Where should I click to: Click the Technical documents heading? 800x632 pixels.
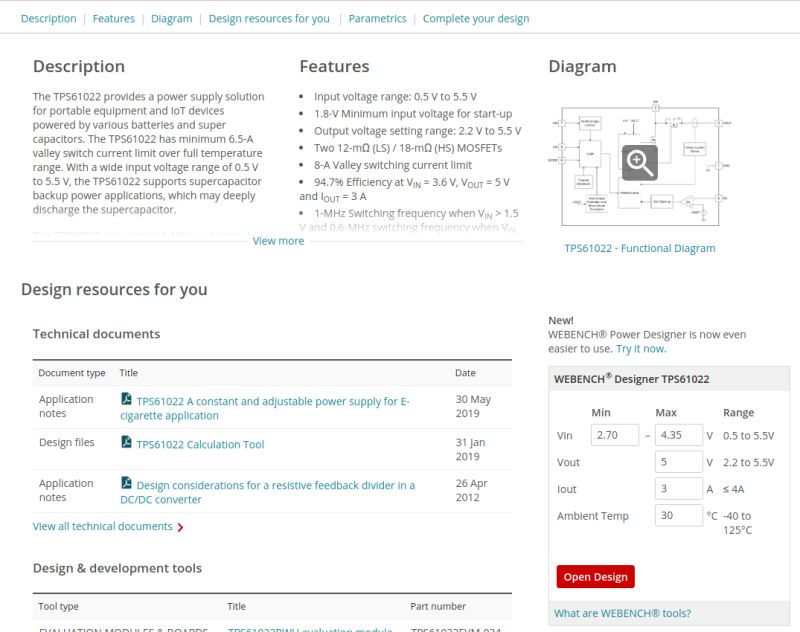point(96,334)
